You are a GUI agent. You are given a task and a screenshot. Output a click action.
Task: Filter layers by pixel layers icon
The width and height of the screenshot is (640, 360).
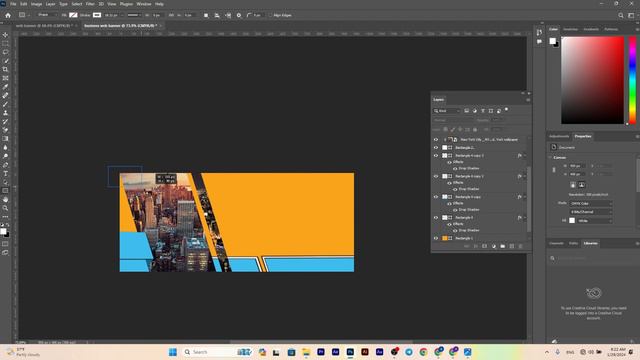[467, 111]
